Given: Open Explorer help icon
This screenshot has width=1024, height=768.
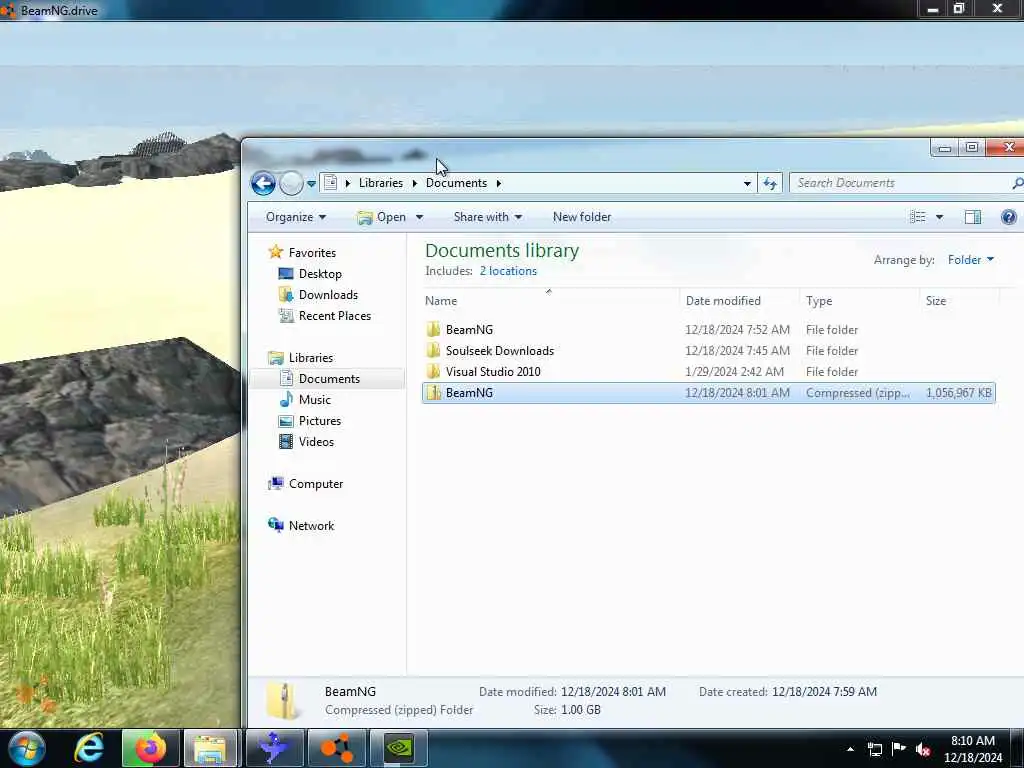Looking at the screenshot, I should click(x=1008, y=217).
